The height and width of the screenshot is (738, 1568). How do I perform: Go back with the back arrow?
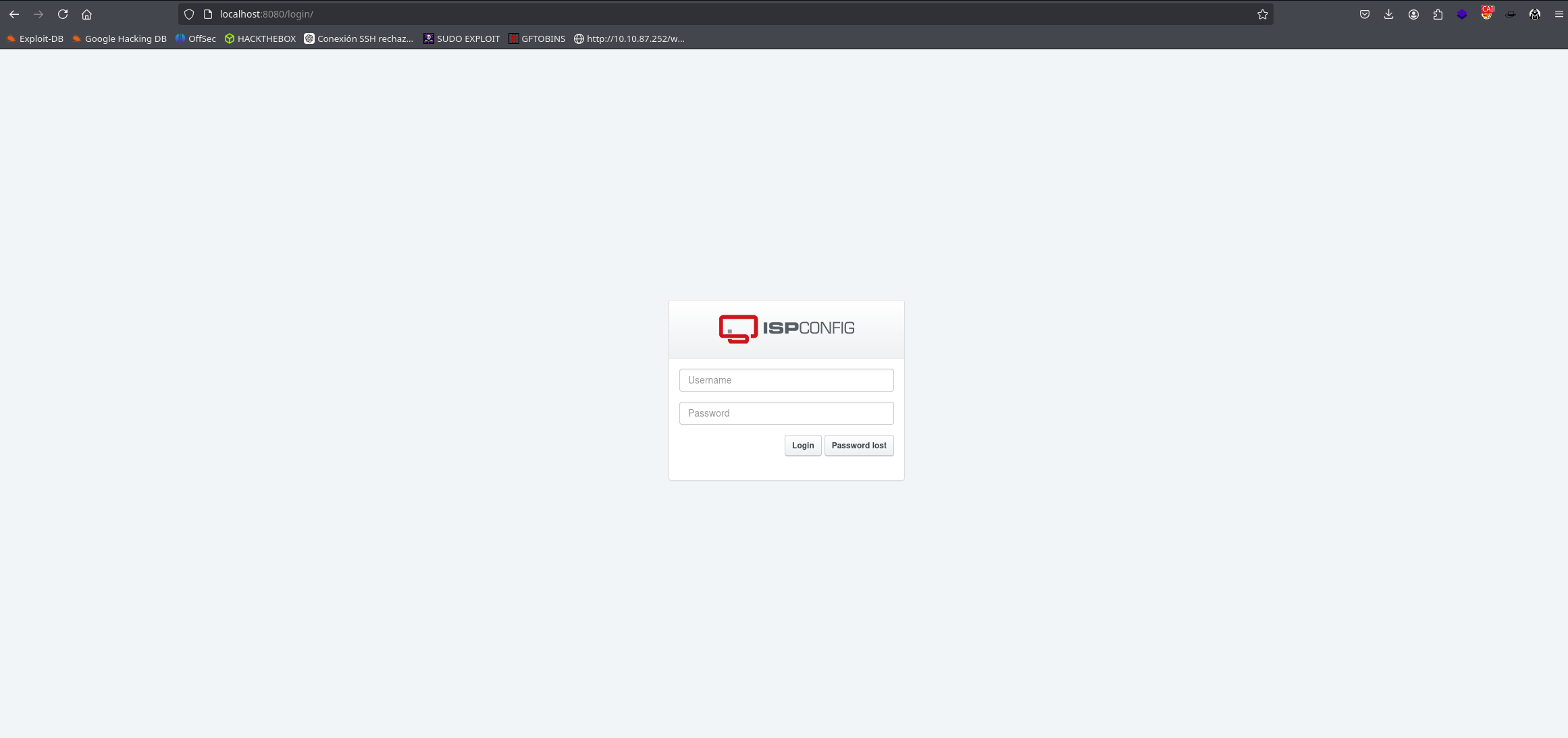pos(14,14)
